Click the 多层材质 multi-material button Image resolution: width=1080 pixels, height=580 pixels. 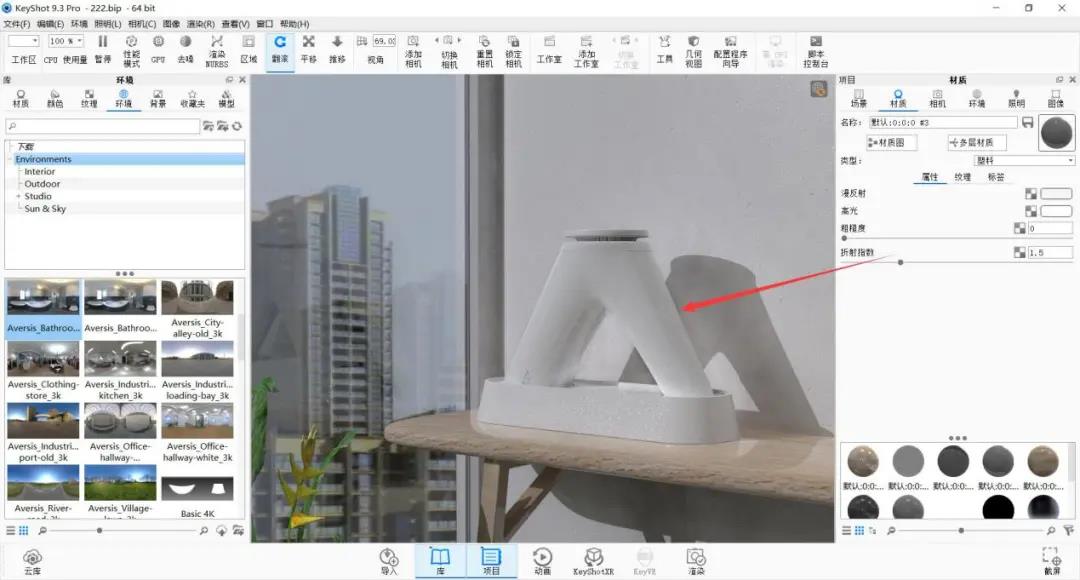(x=977, y=143)
